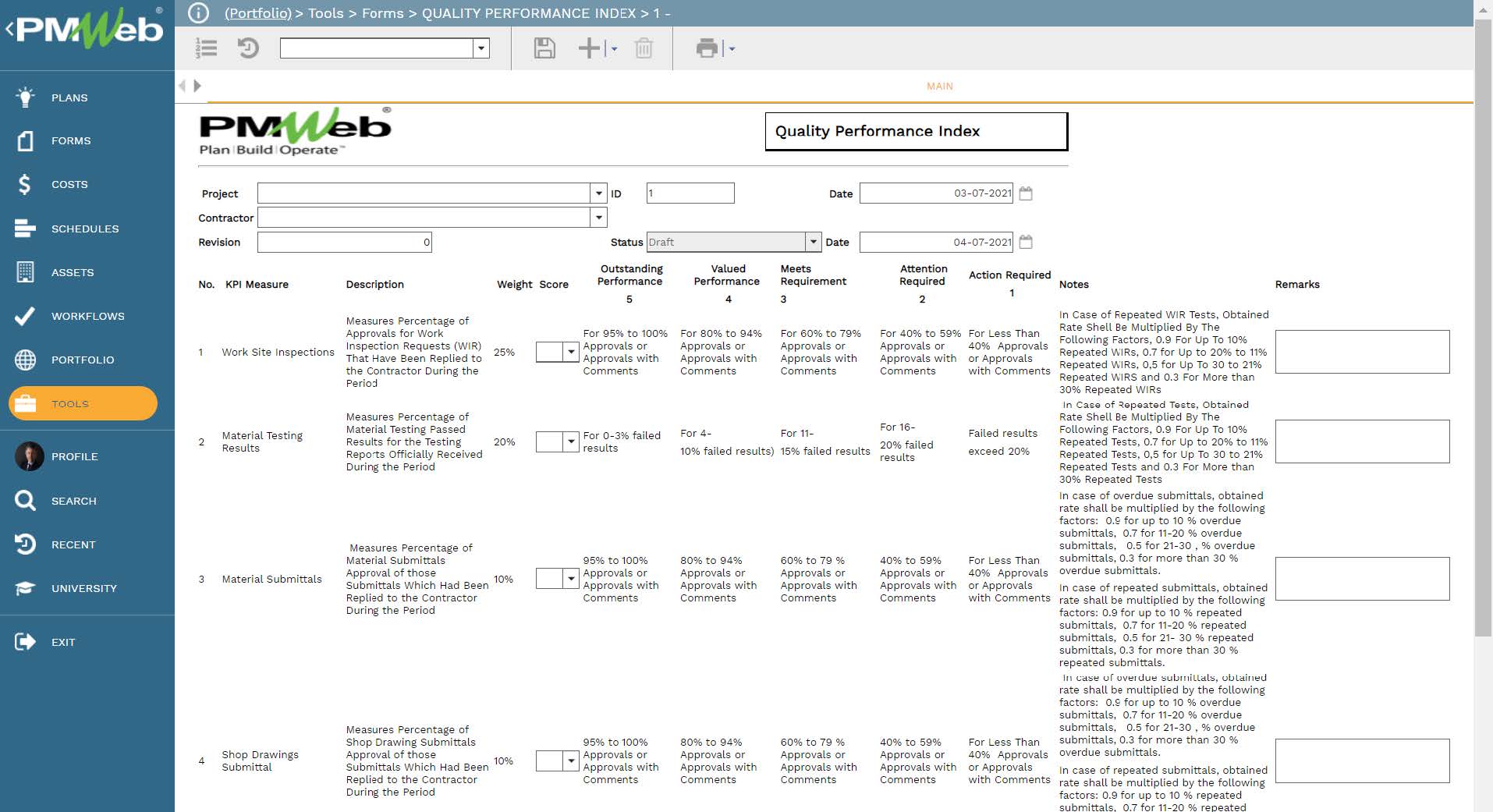Open Score dropdown for Material Submittals

click(x=571, y=579)
